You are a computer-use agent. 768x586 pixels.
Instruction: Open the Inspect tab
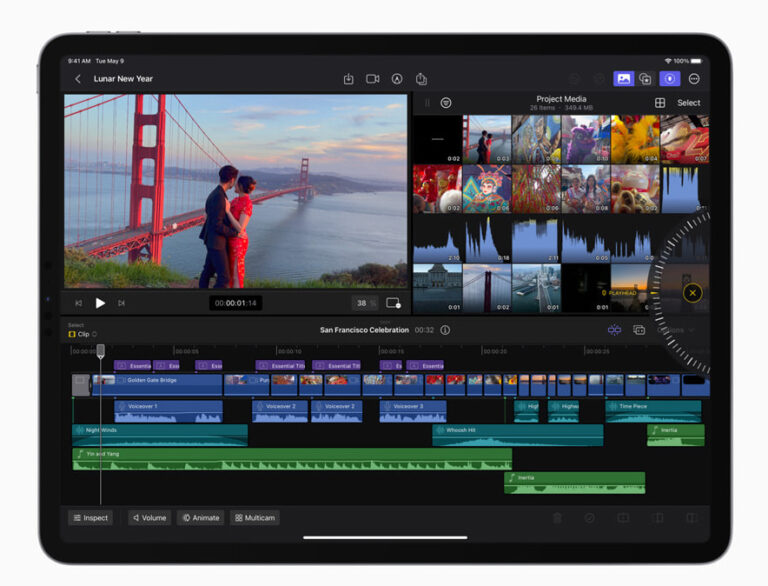click(90, 518)
